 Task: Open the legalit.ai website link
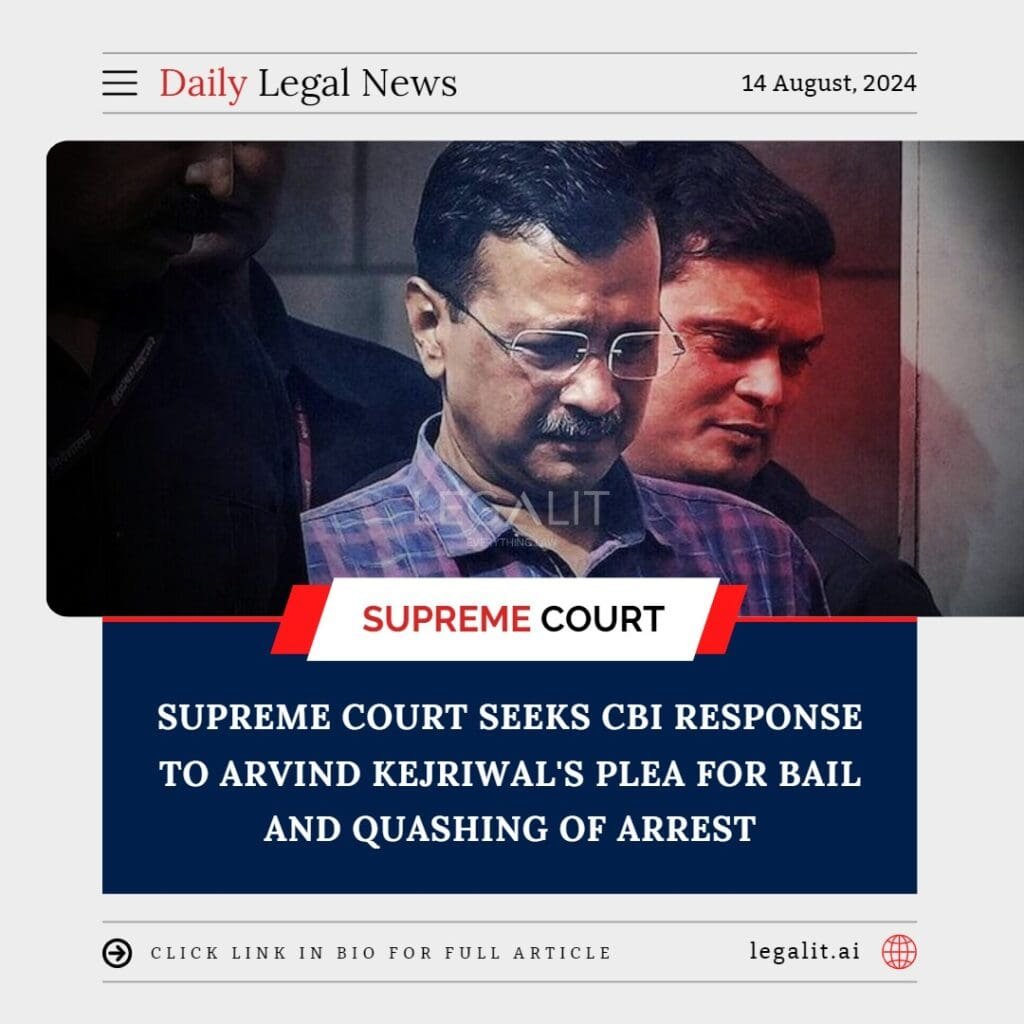(805, 951)
